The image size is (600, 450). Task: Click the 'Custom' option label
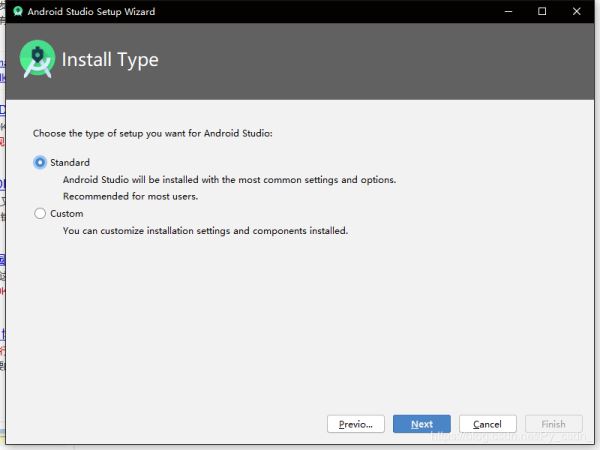tap(67, 213)
